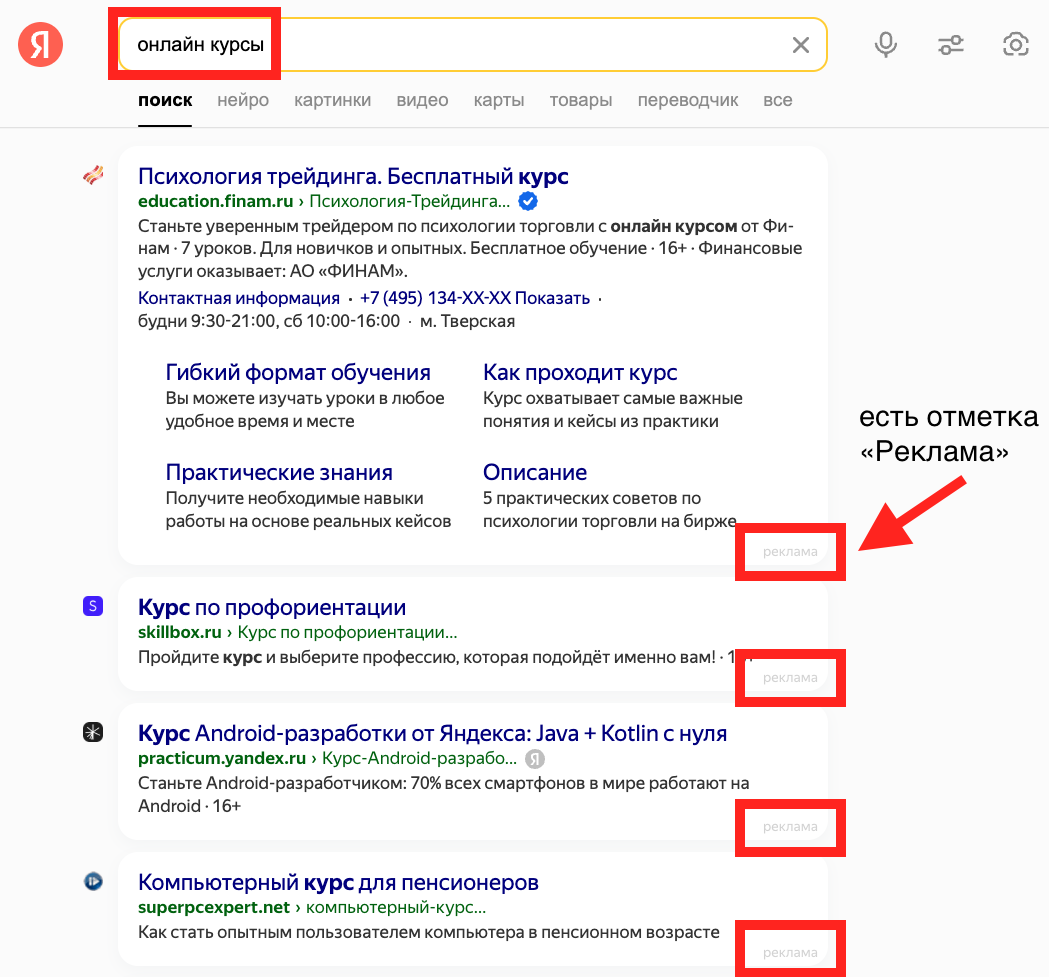The height and width of the screenshot is (977, 1049).
Task: Open «Психология трейдинга. Бесплатный курс» result
Action: click(353, 176)
